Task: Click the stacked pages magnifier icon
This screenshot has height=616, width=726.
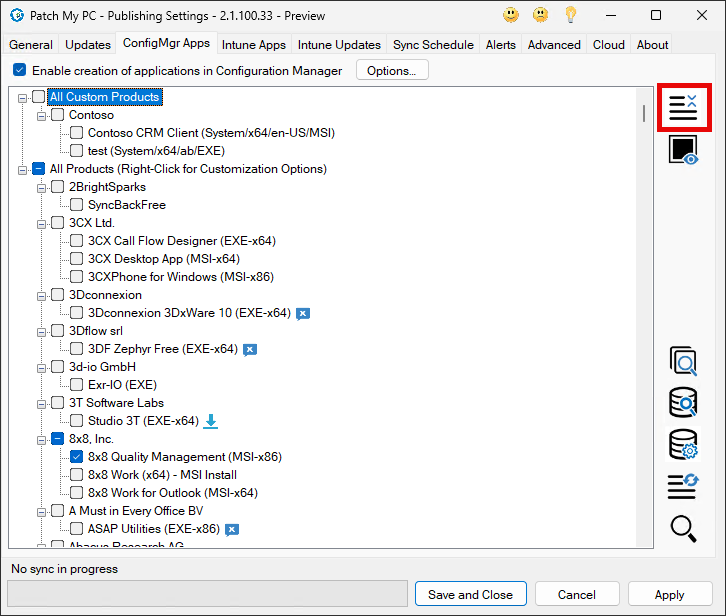Action: (683, 361)
